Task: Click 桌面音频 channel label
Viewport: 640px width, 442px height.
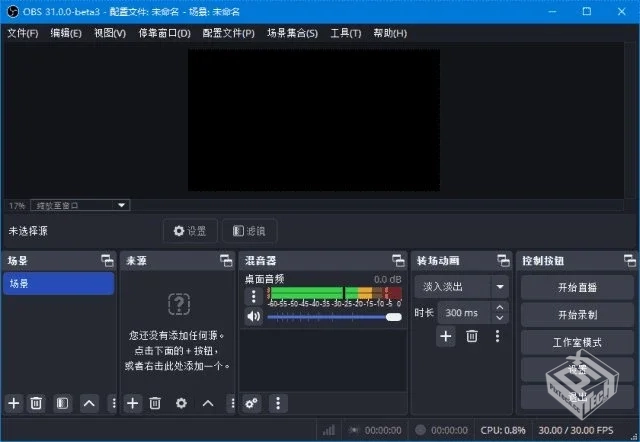Action: tap(264, 279)
